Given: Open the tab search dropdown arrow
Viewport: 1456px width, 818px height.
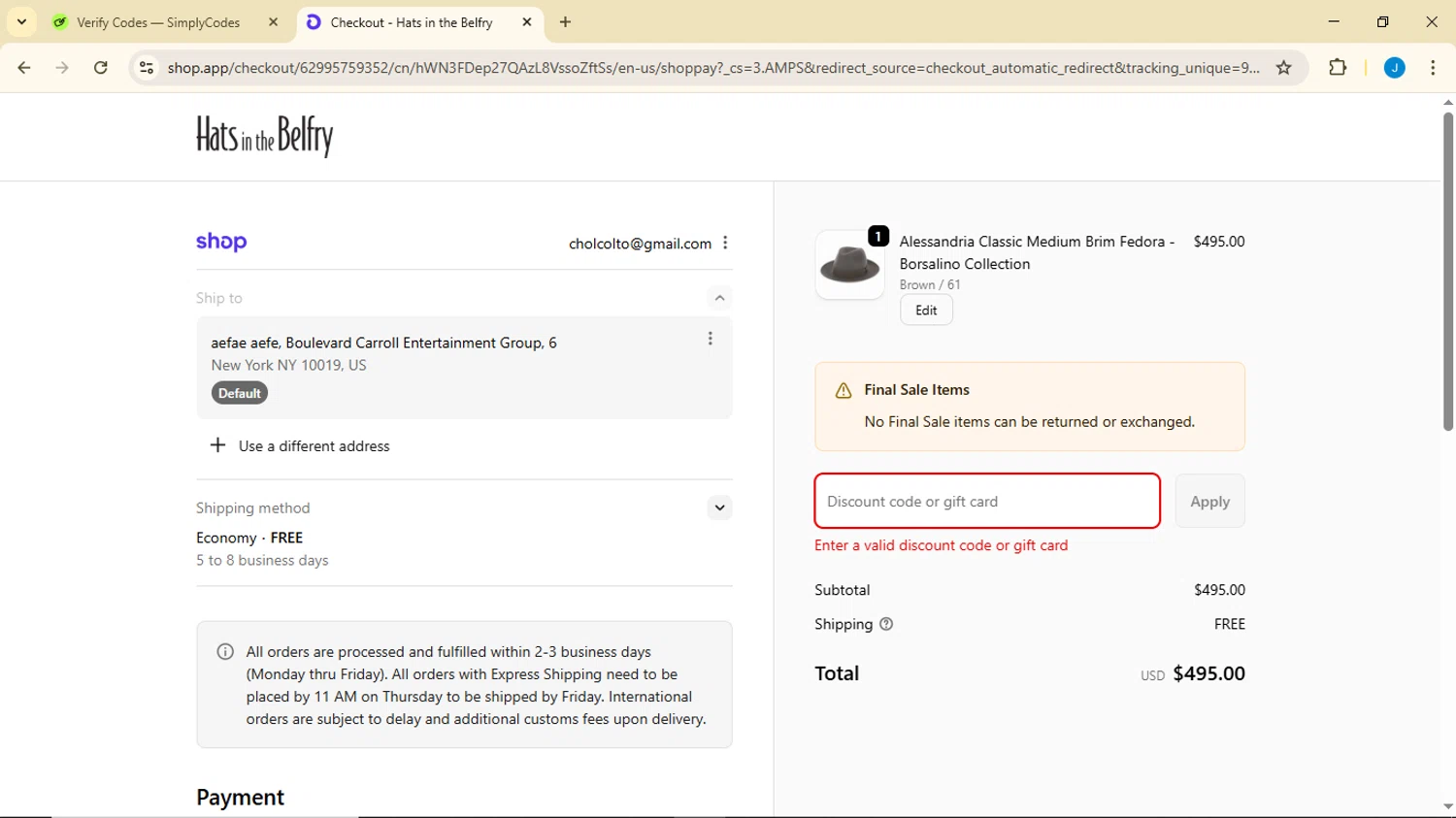Looking at the screenshot, I should tap(21, 22).
